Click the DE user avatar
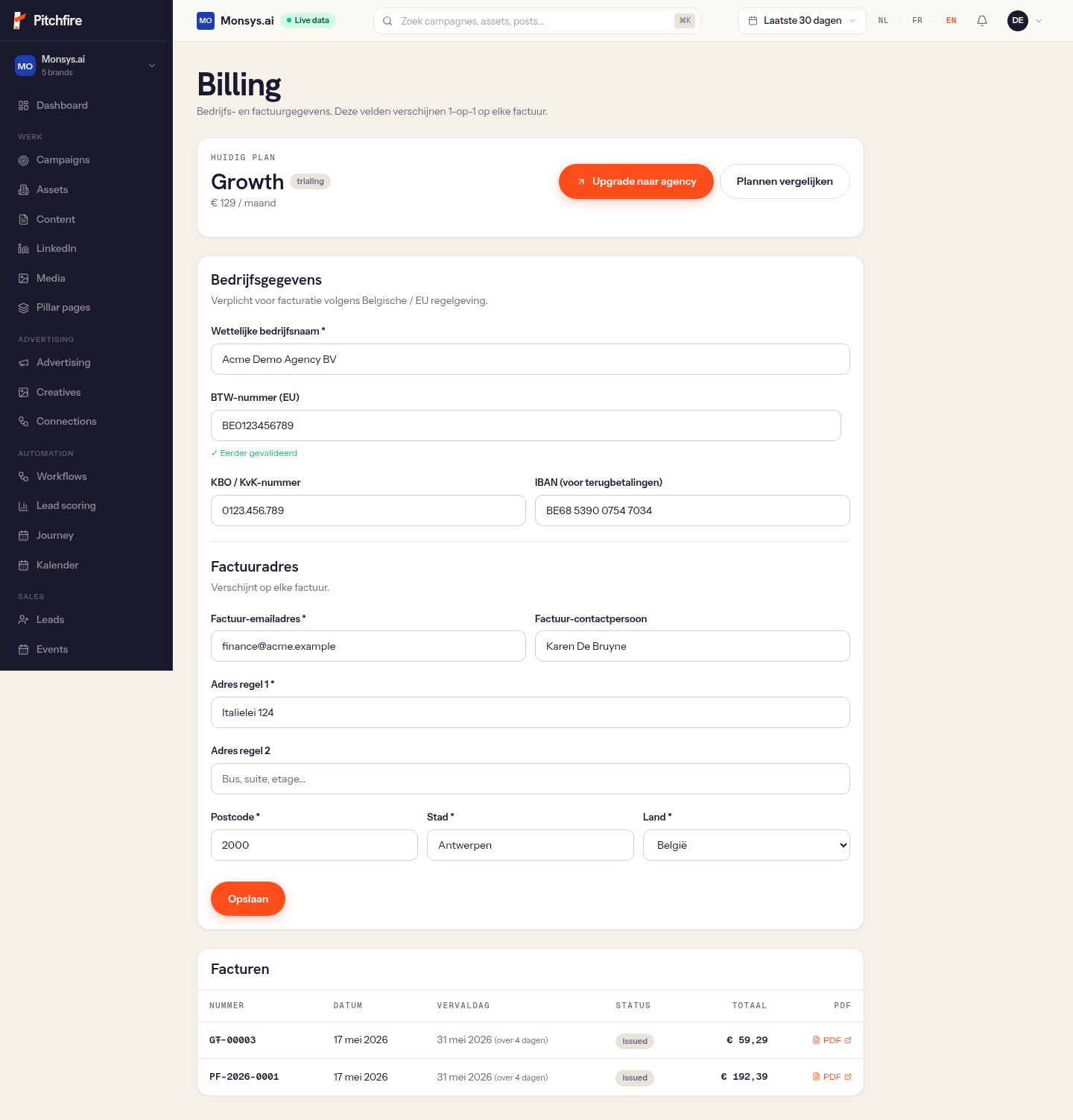Image resolution: width=1073 pixels, height=1120 pixels. 1018,21
